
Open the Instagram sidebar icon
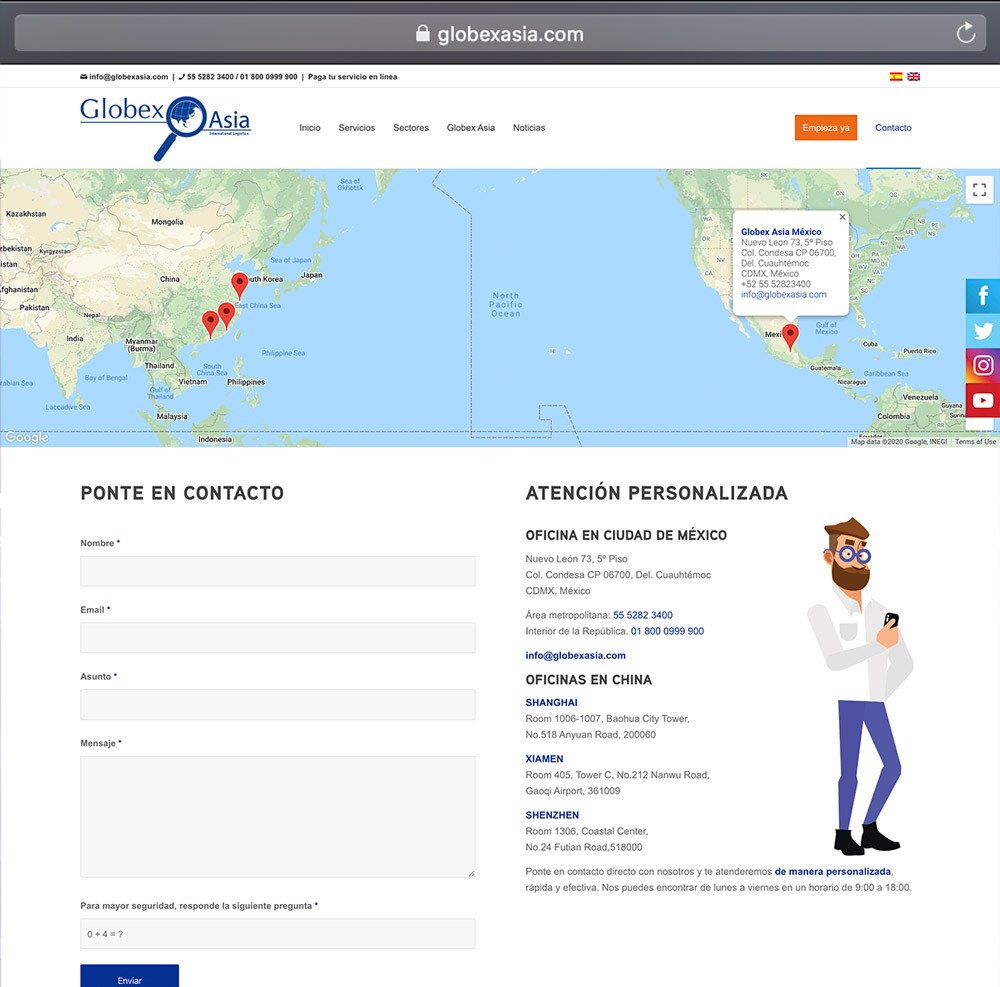tap(983, 365)
